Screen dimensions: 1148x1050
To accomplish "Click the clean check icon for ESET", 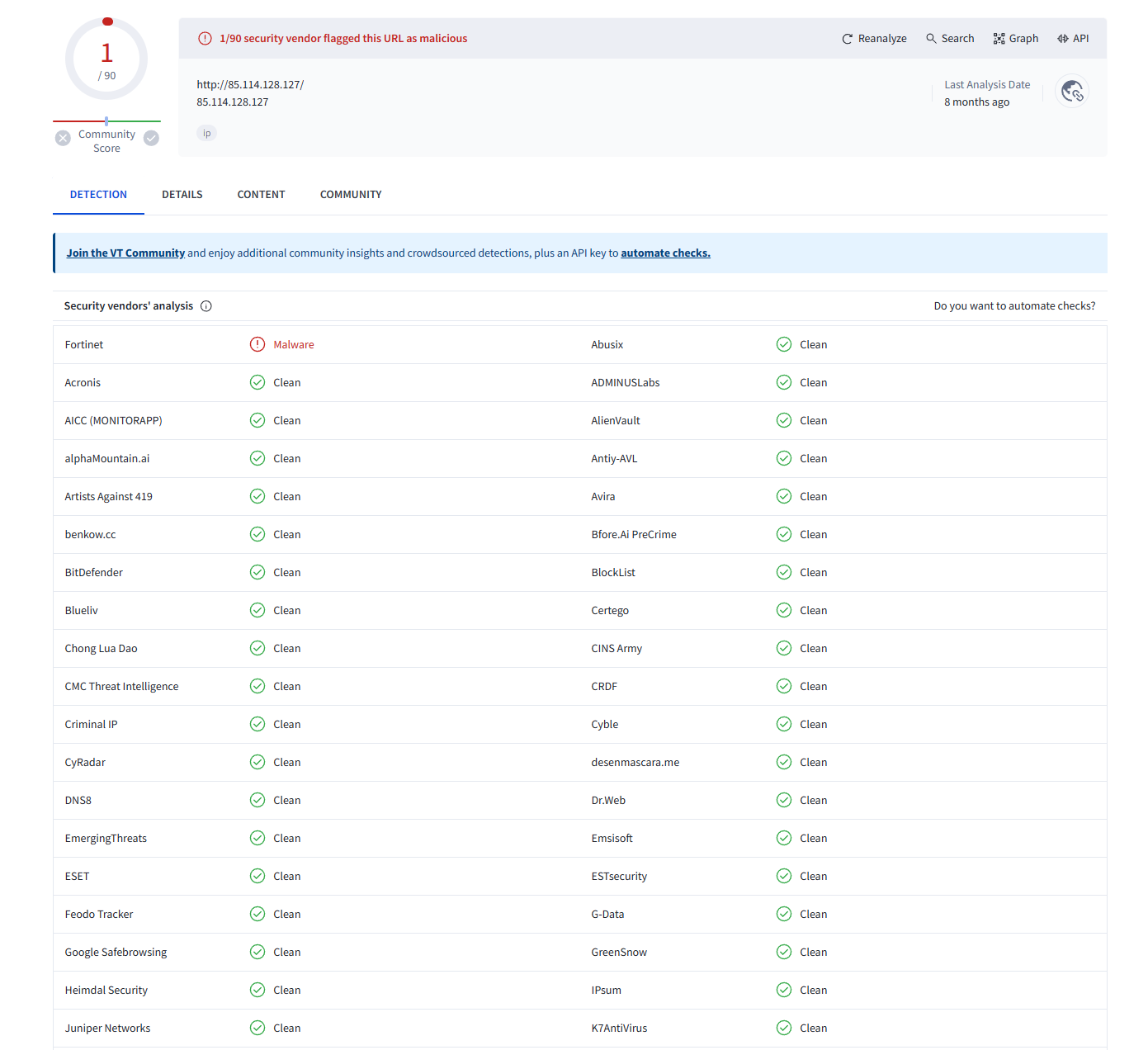I will tap(257, 876).
